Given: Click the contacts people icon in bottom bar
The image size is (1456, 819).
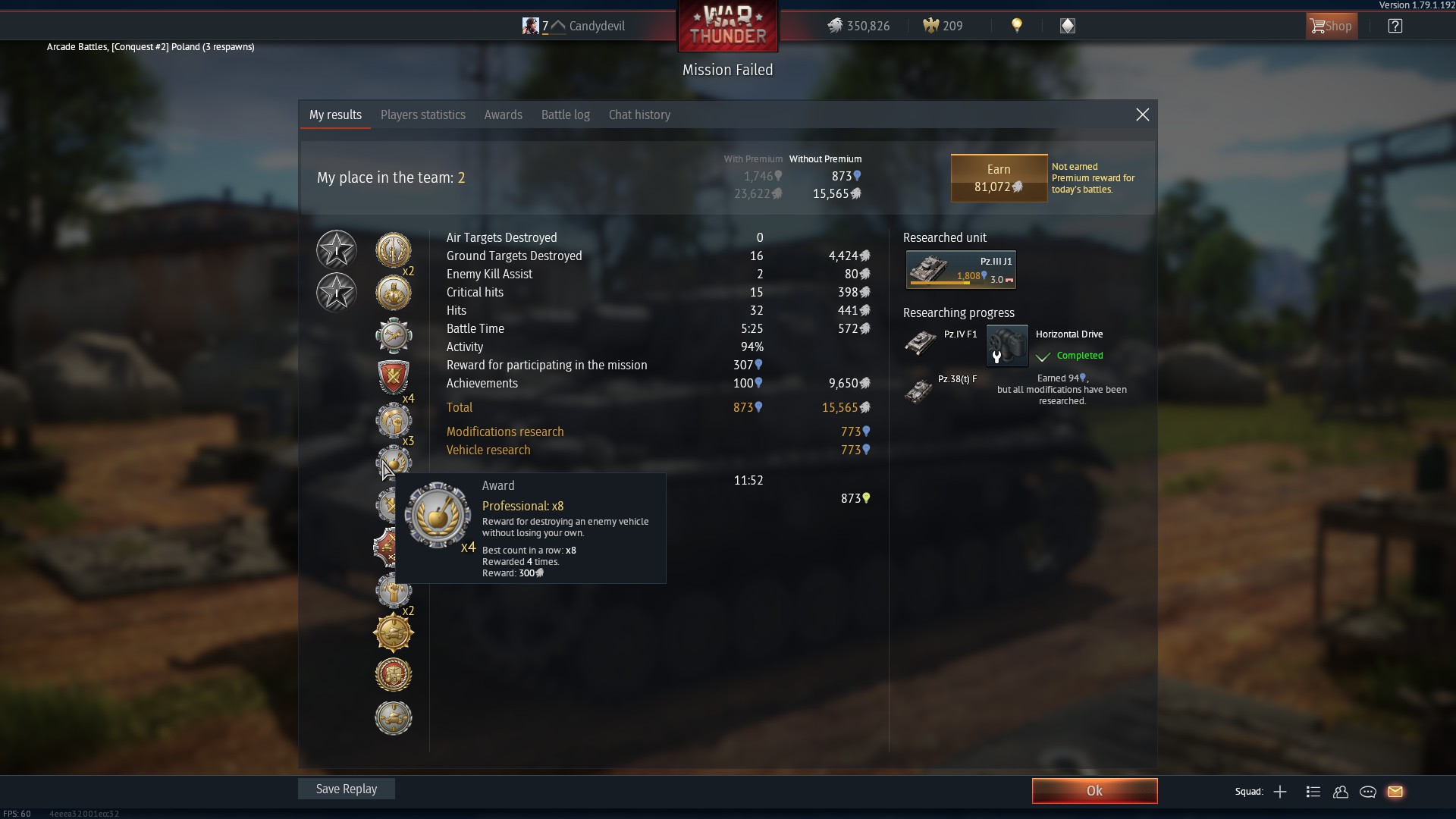Looking at the screenshot, I should click(x=1341, y=792).
